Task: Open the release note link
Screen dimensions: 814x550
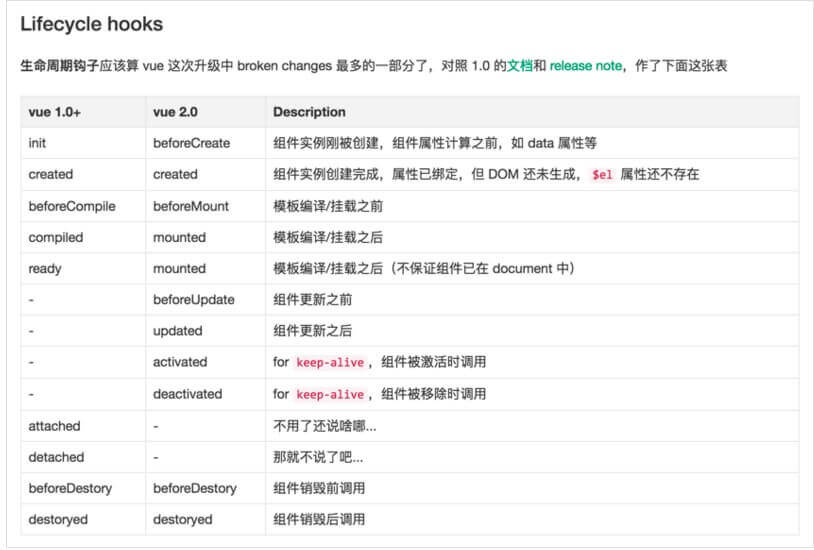Action: click(x=586, y=66)
